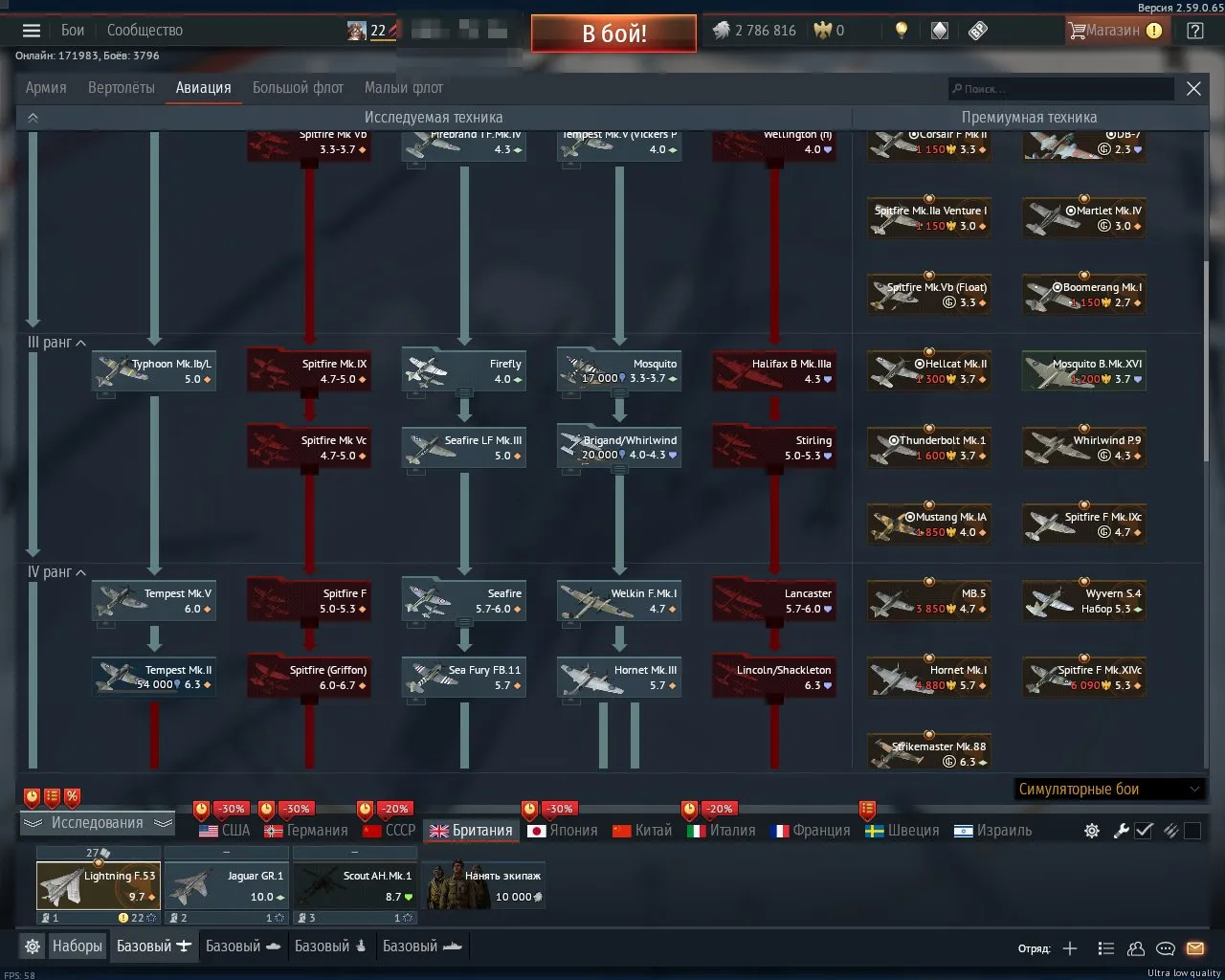Click the В бой! battle button
Image resolution: width=1225 pixels, height=980 pixels.
coord(613,33)
